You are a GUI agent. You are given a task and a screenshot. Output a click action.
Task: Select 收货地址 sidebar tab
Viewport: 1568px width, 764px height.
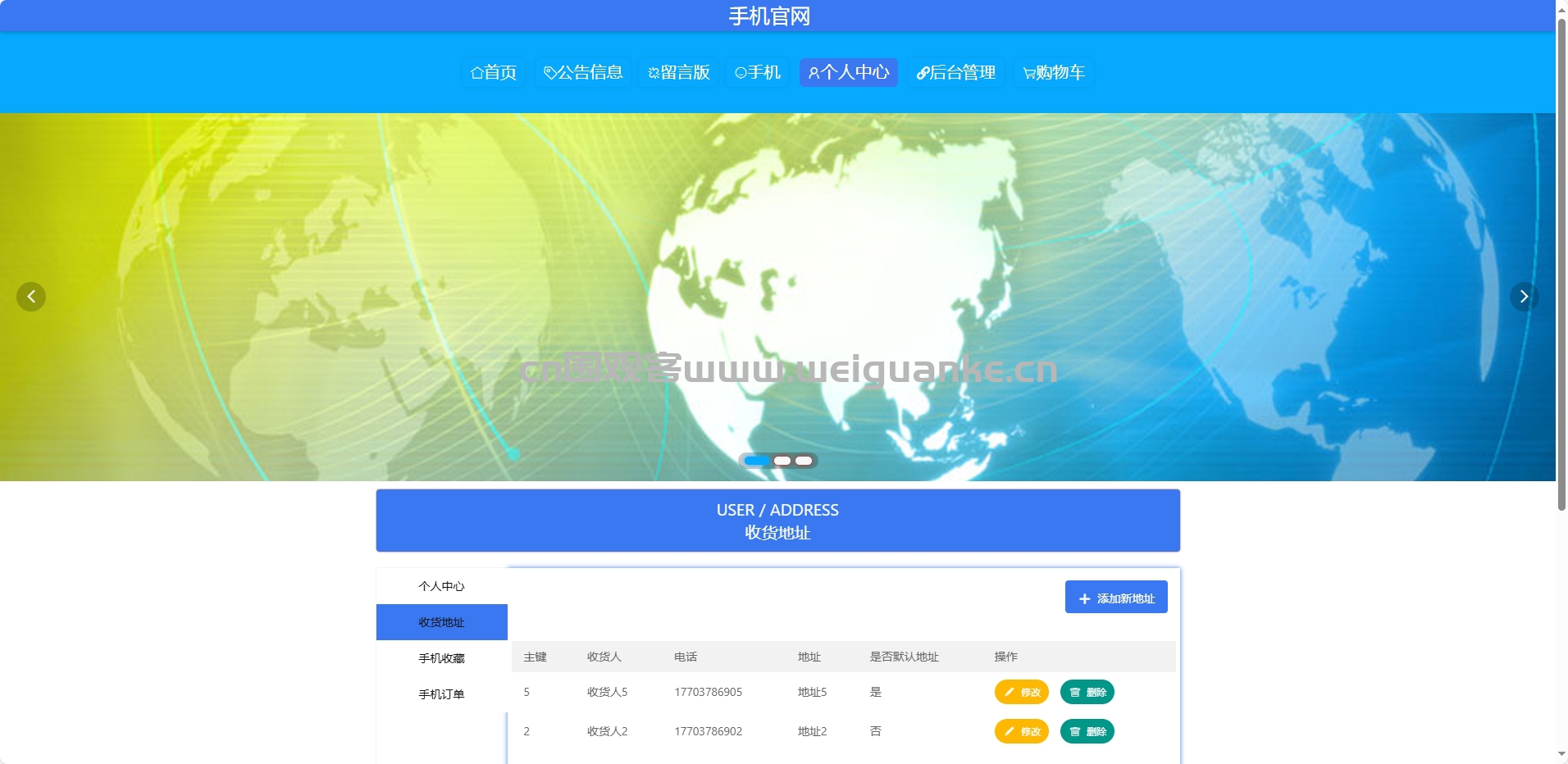click(442, 622)
